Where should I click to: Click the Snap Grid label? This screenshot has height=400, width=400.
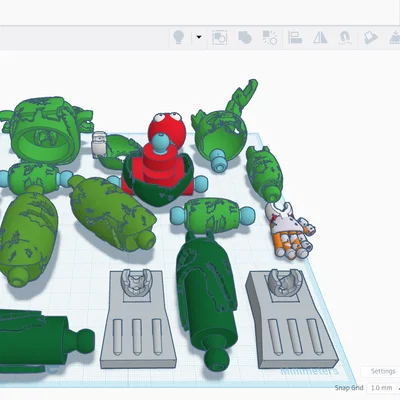(349, 388)
